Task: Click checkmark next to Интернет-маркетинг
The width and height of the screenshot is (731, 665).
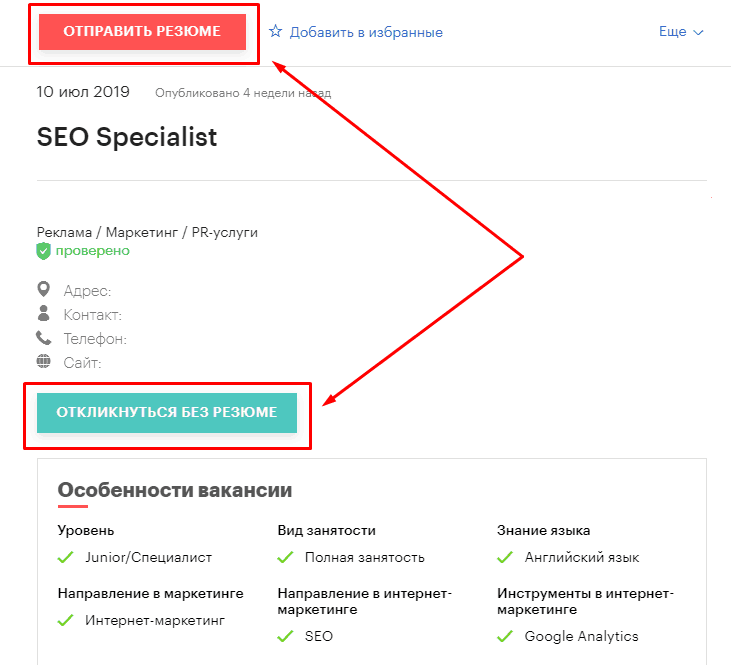Action: pyautogui.click(x=66, y=620)
